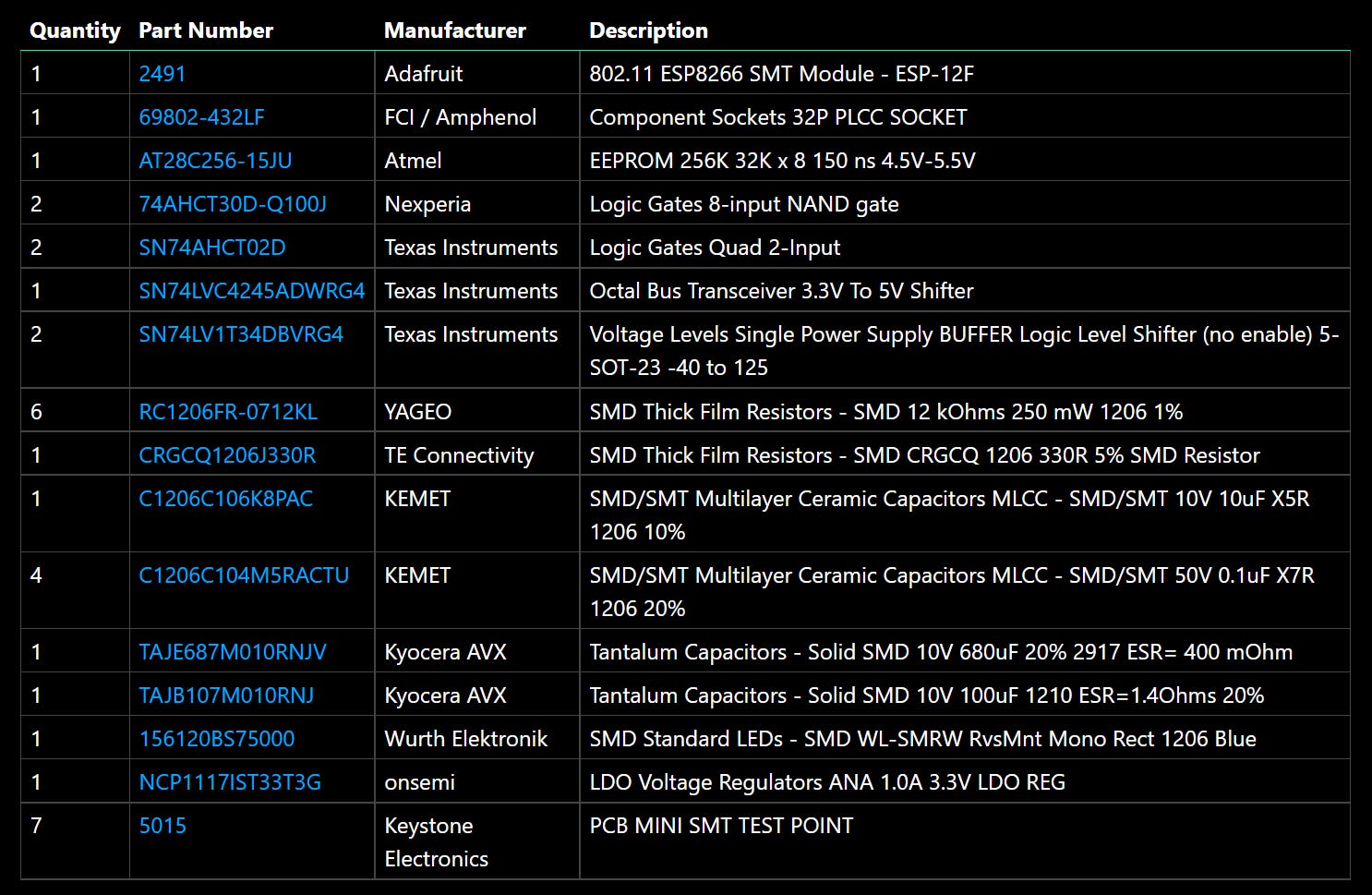Open the CRGCQ1206J330R part link
Screen dimensions: 1372x895
click(227, 455)
